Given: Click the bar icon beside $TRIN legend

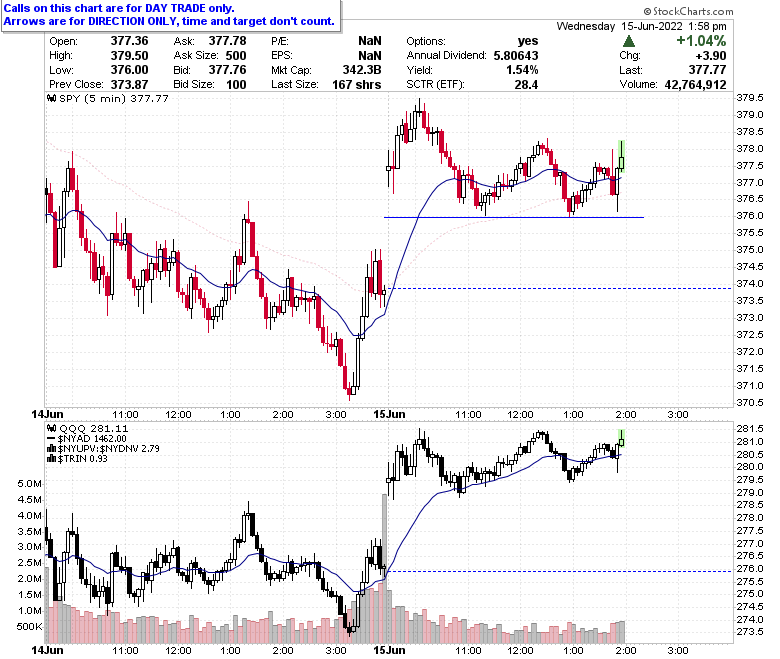Looking at the screenshot, I should point(52,459).
